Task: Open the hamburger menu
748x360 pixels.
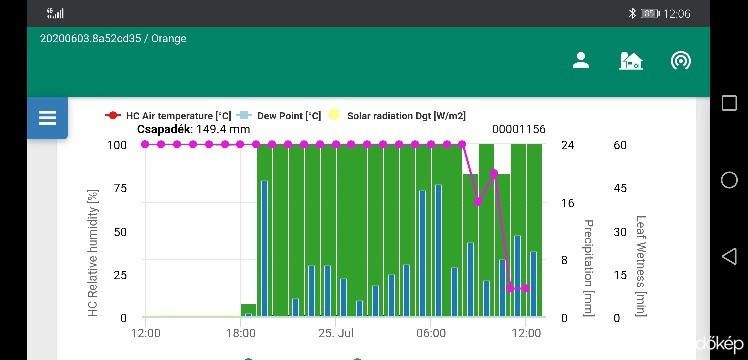Action: [47, 118]
